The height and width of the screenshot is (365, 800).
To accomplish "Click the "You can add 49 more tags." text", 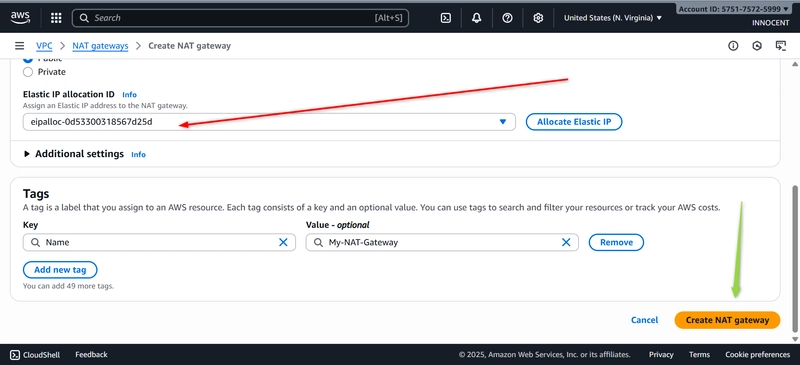I will coord(68,286).
